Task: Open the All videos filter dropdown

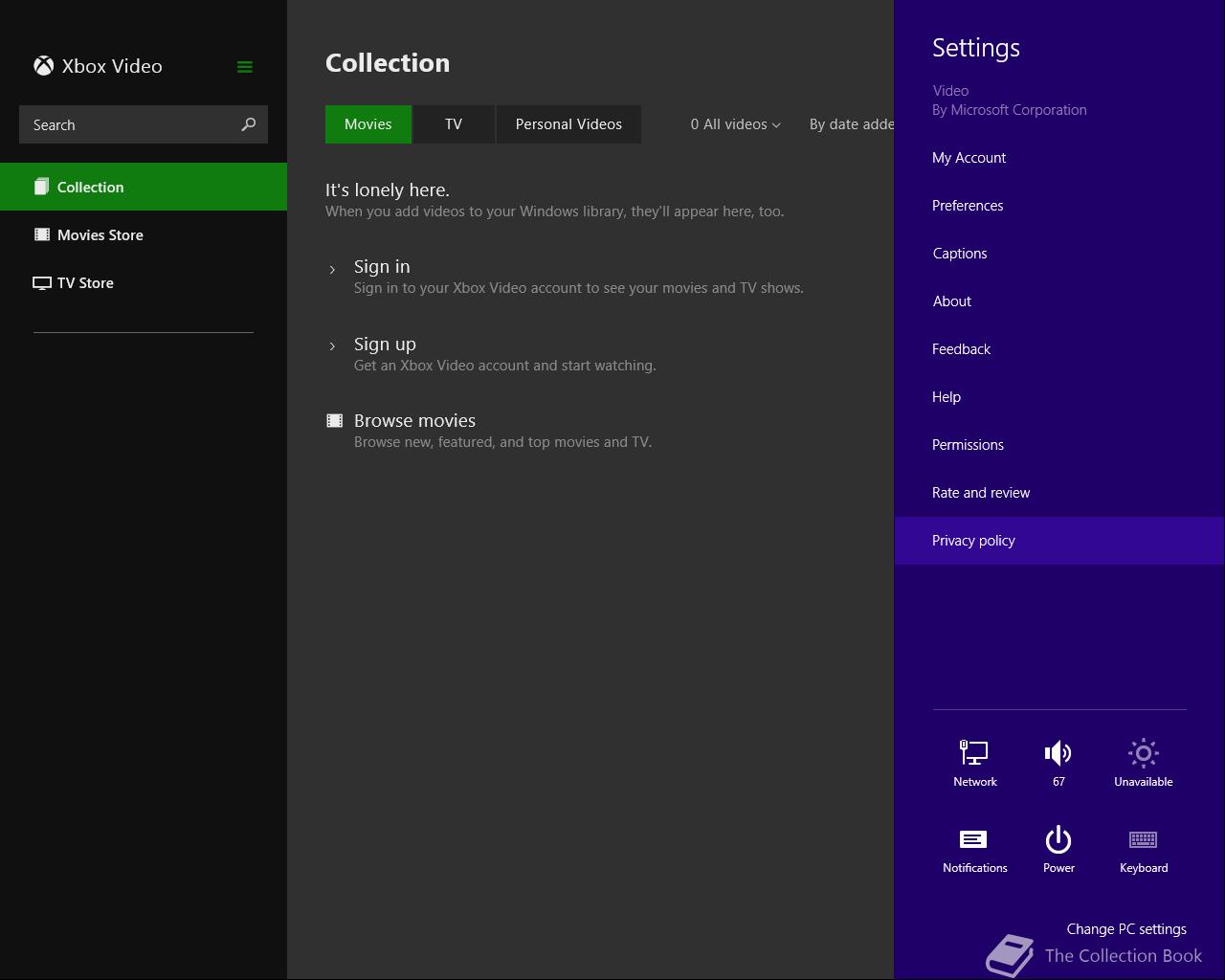Action: [x=735, y=124]
